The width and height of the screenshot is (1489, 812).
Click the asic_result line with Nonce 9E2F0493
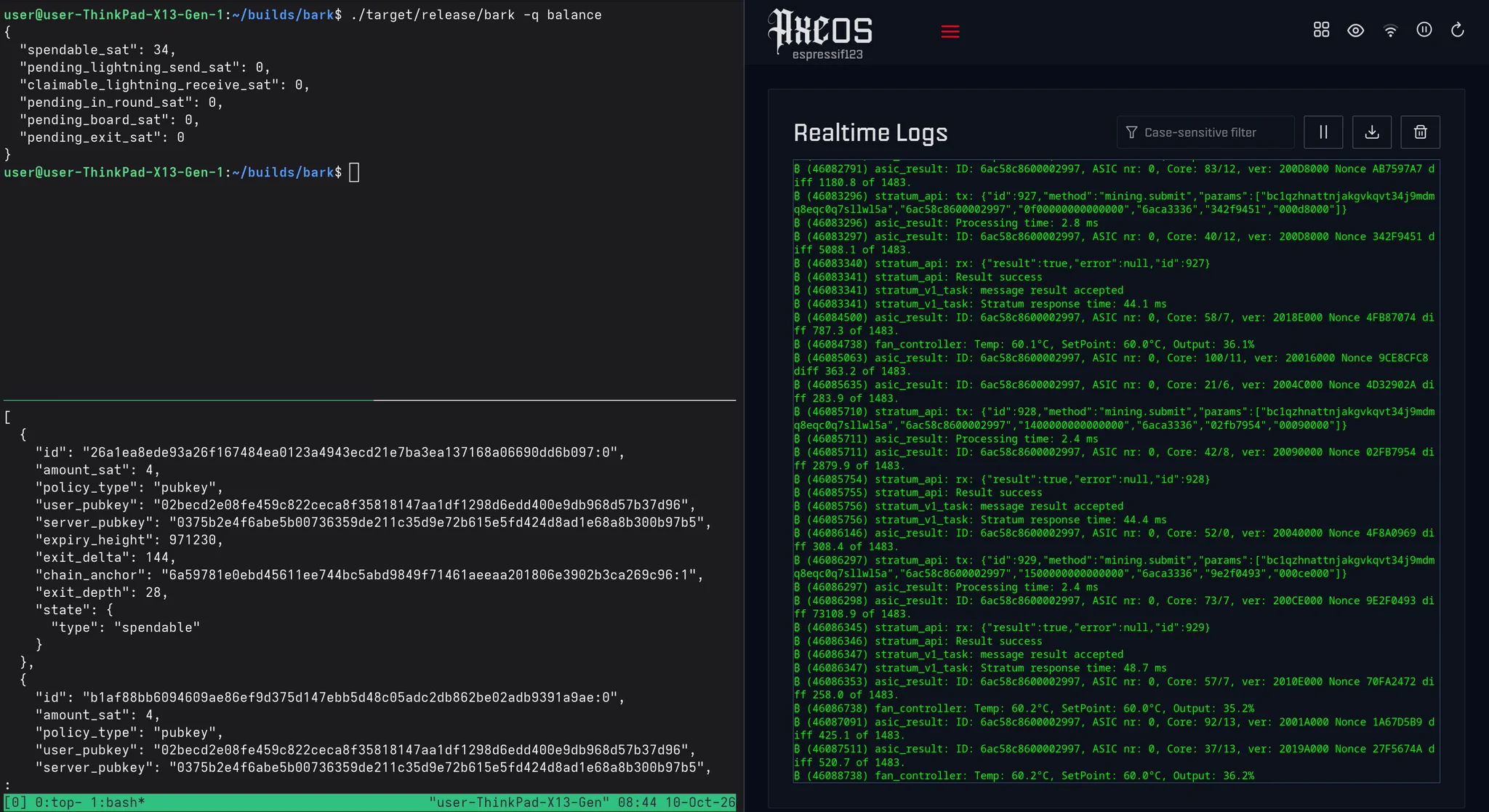click(1115, 607)
